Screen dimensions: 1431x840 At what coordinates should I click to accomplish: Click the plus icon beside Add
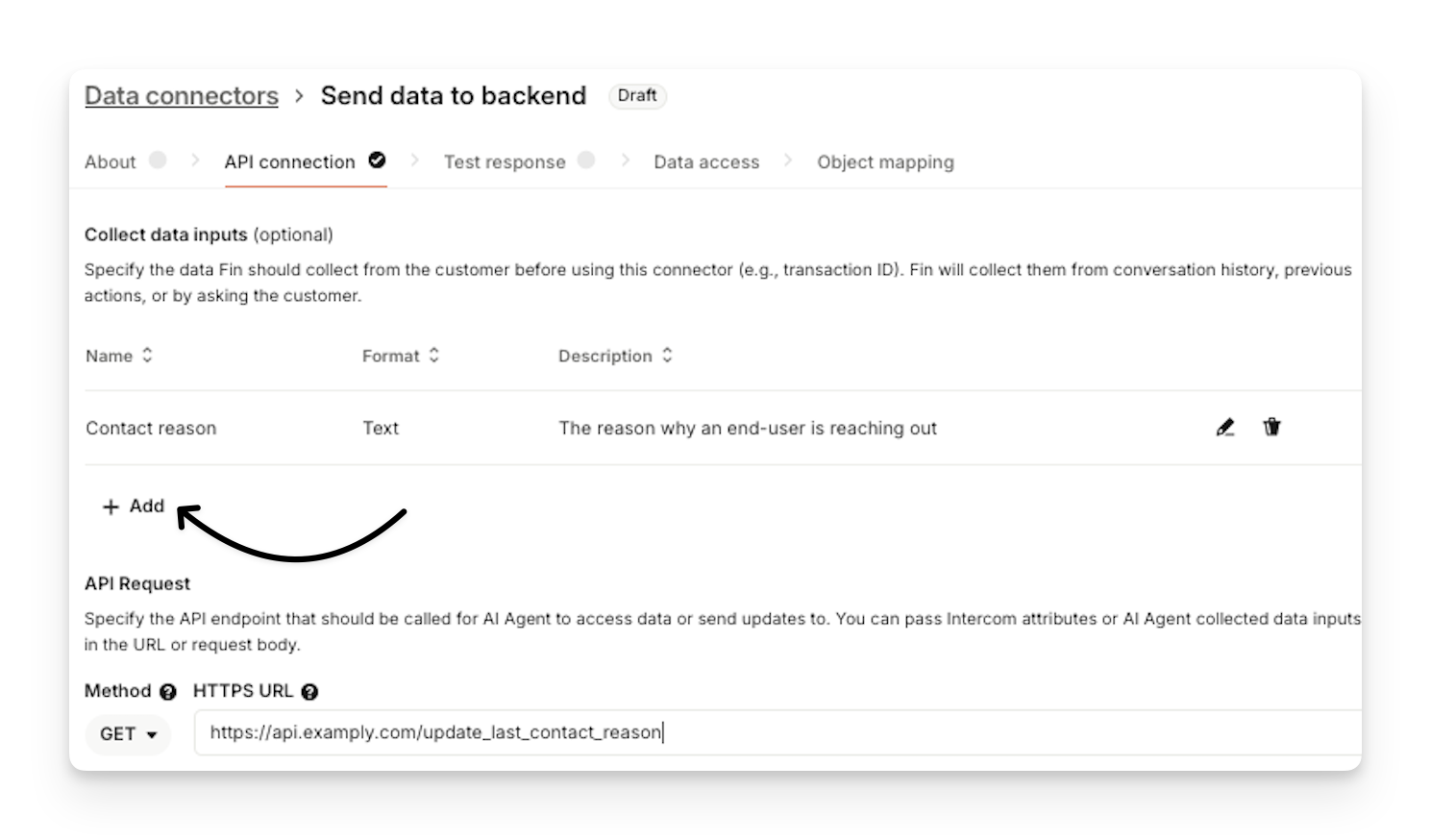[x=111, y=506]
